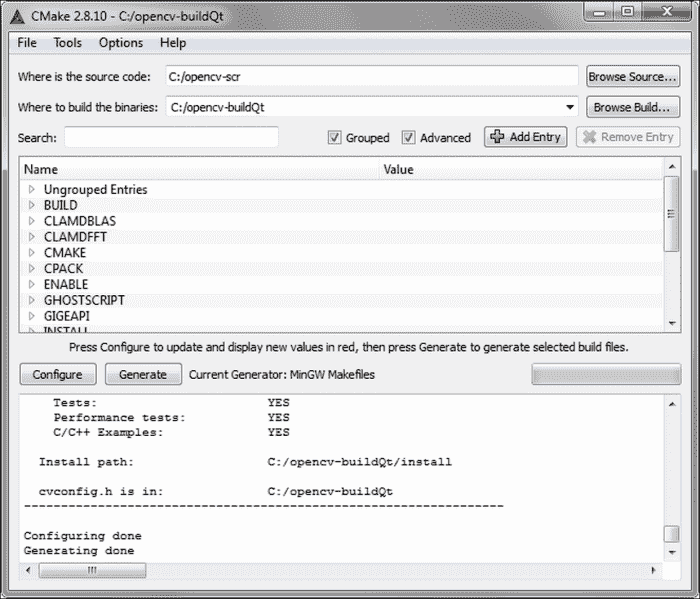Viewport: 700px width, 599px height.
Task: Toggle the Grouped checkbox
Action: [334, 137]
